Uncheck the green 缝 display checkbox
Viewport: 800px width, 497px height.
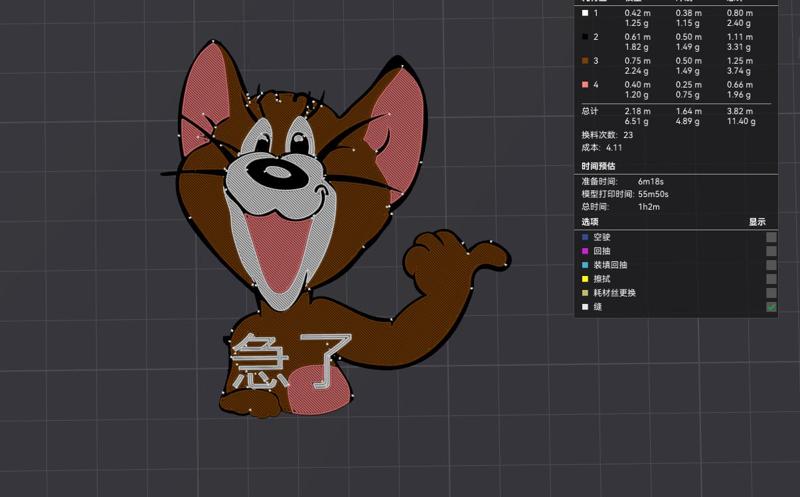(771, 307)
